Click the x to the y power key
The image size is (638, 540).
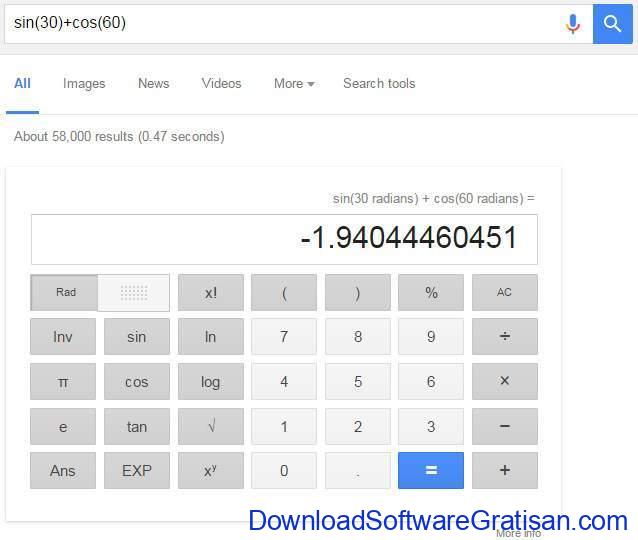211,470
